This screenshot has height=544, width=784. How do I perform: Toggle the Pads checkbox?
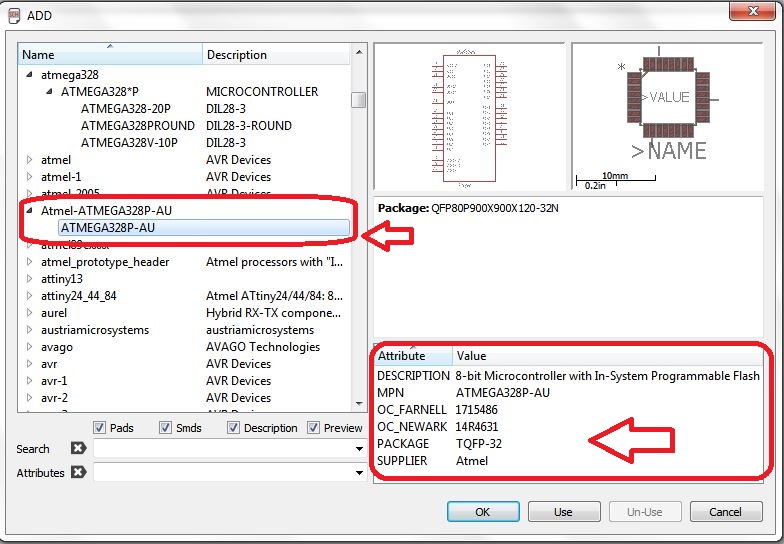pos(99,428)
